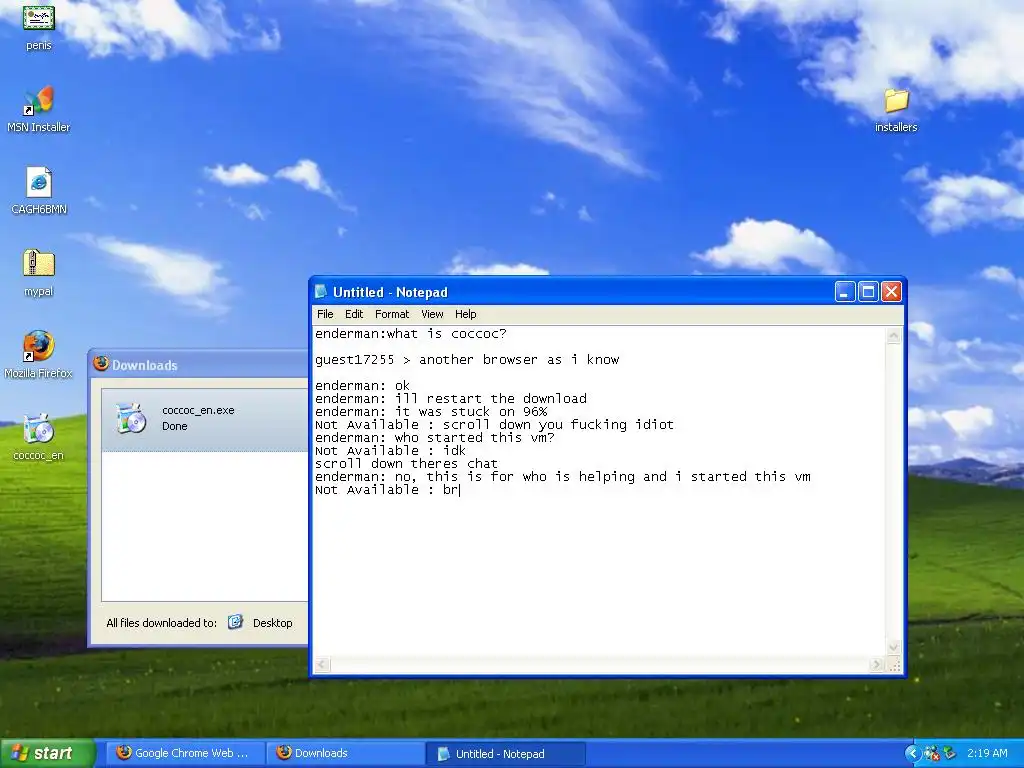Viewport: 1024px width, 768px height.
Task: Maximize the Notepad window
Action: (x=868, y=292)
